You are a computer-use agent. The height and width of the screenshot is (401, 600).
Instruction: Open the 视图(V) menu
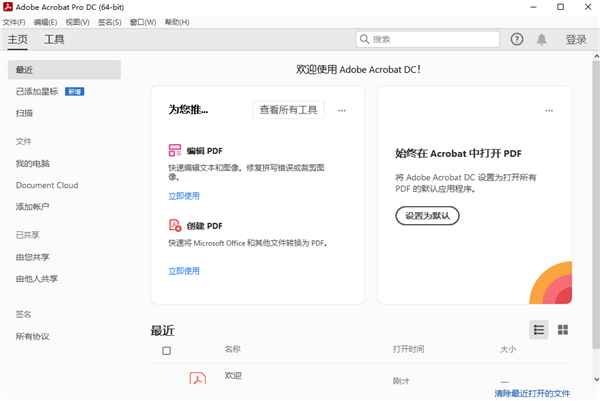pyautogui.click(x=77, y=21)
